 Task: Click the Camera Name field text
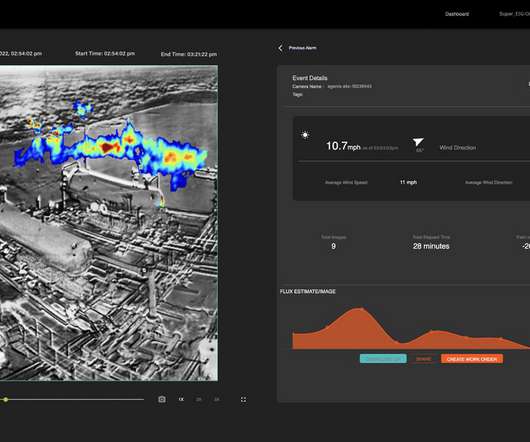(332, 87)
